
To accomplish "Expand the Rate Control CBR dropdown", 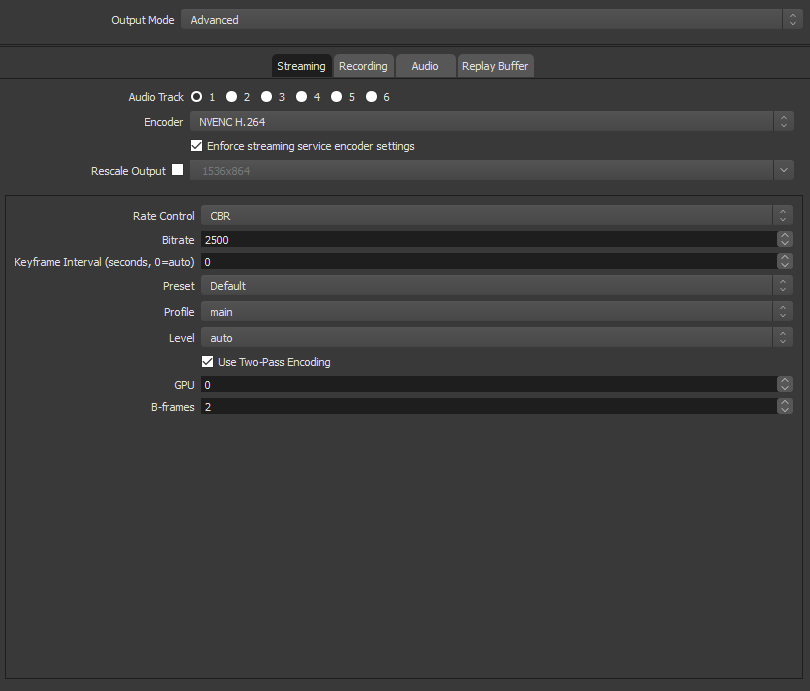I will 496,215.
